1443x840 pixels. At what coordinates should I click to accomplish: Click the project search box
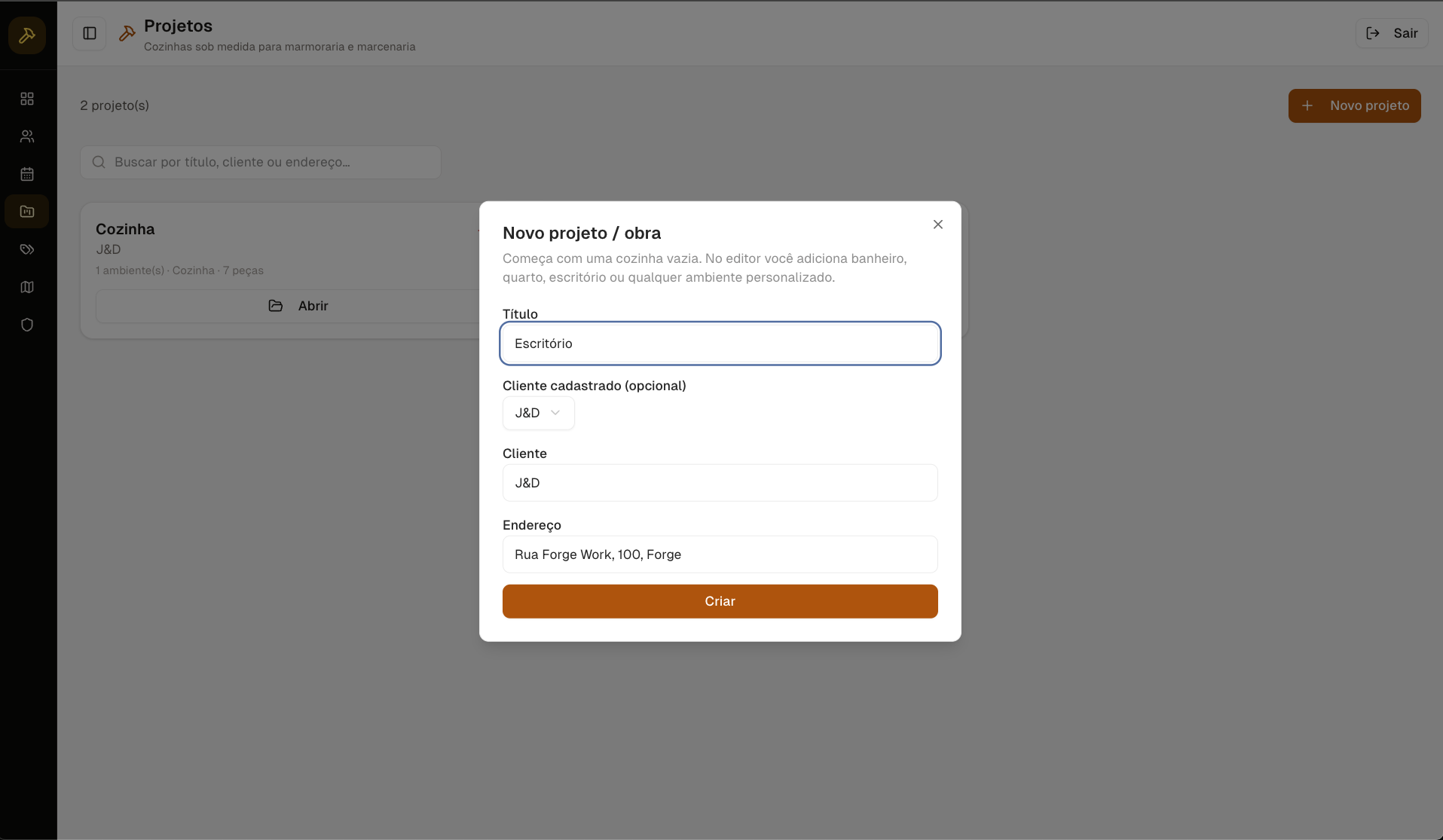pyautogui.click(x=261, y=162)
